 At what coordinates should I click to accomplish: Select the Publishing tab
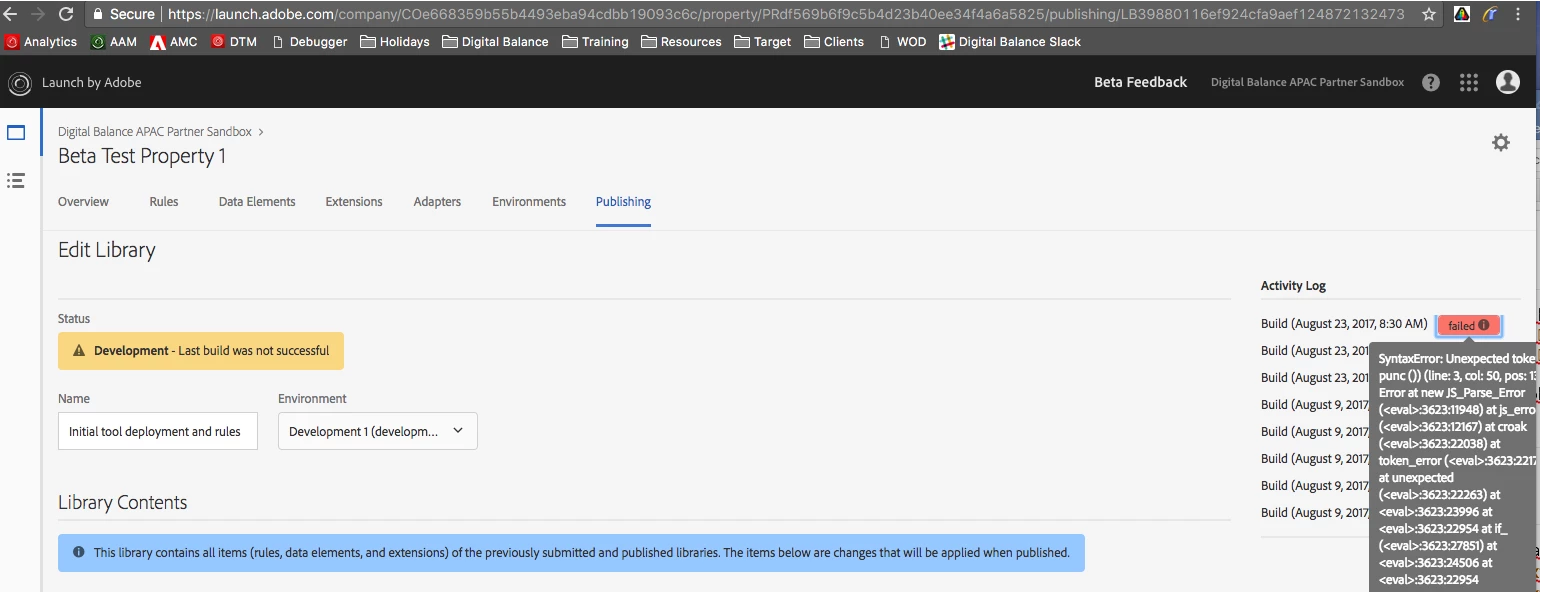pos(623,201)
